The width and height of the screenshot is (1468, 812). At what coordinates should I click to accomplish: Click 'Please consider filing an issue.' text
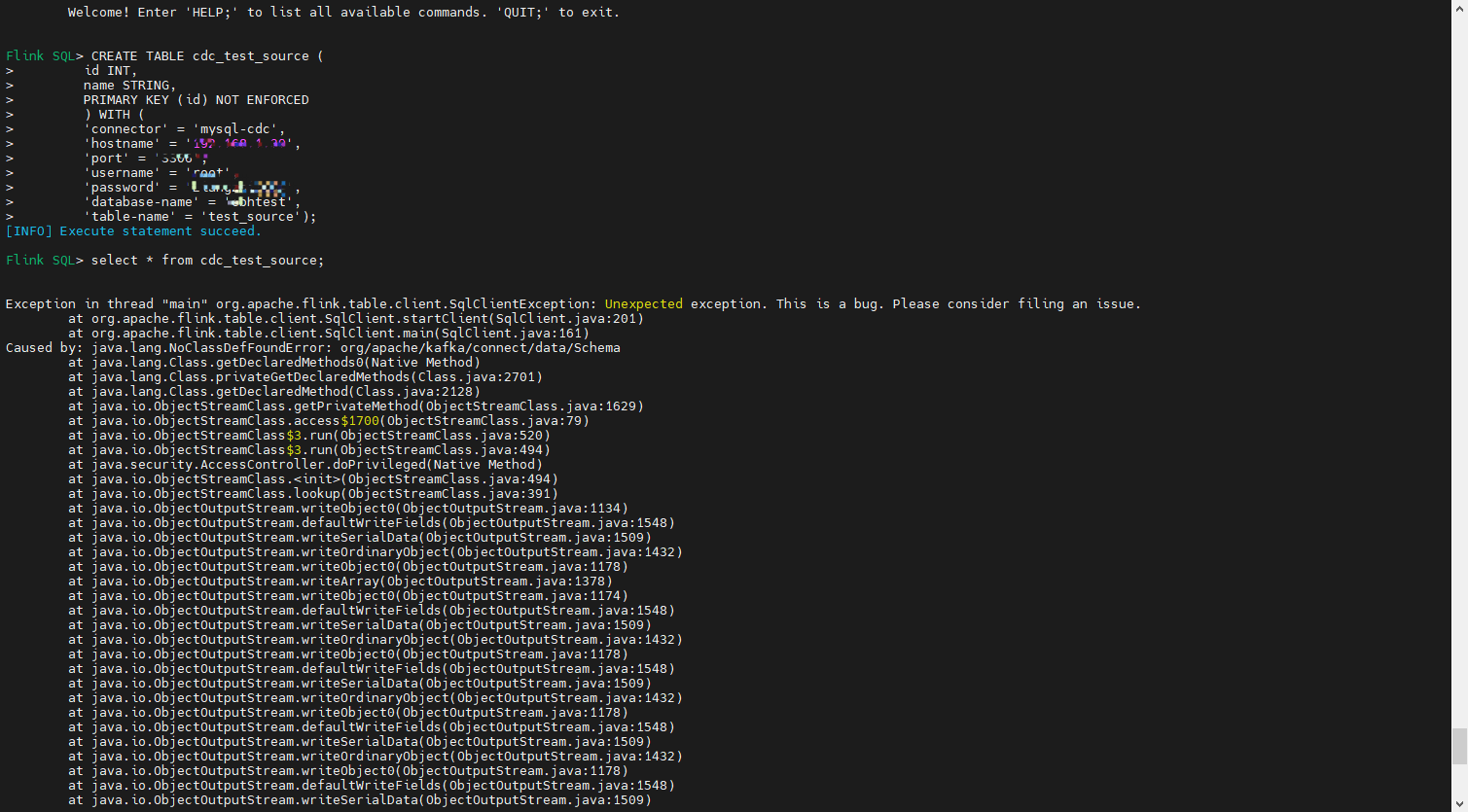click(x=1017, y=304)
